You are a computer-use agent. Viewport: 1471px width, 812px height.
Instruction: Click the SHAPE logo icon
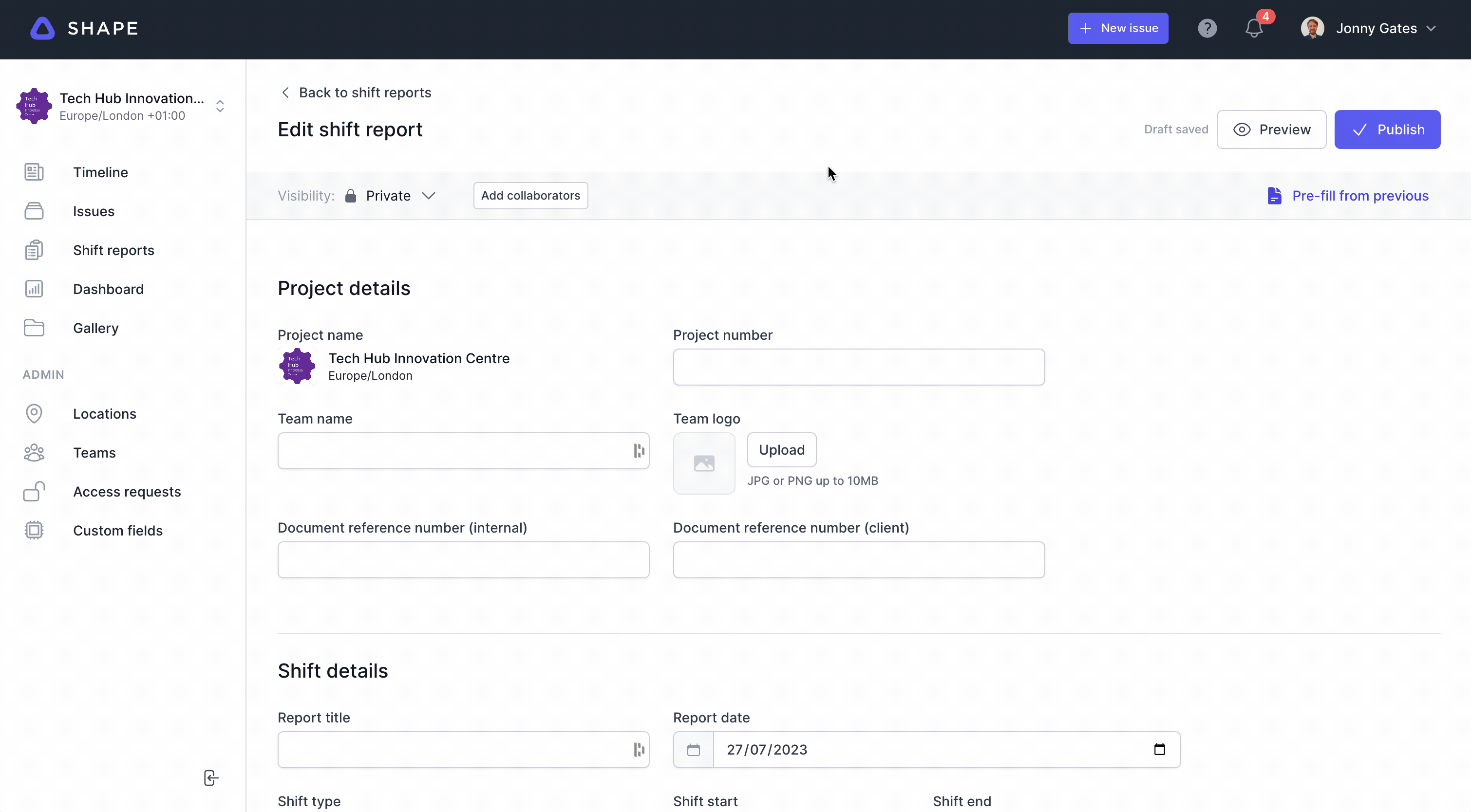pos(42,29)
